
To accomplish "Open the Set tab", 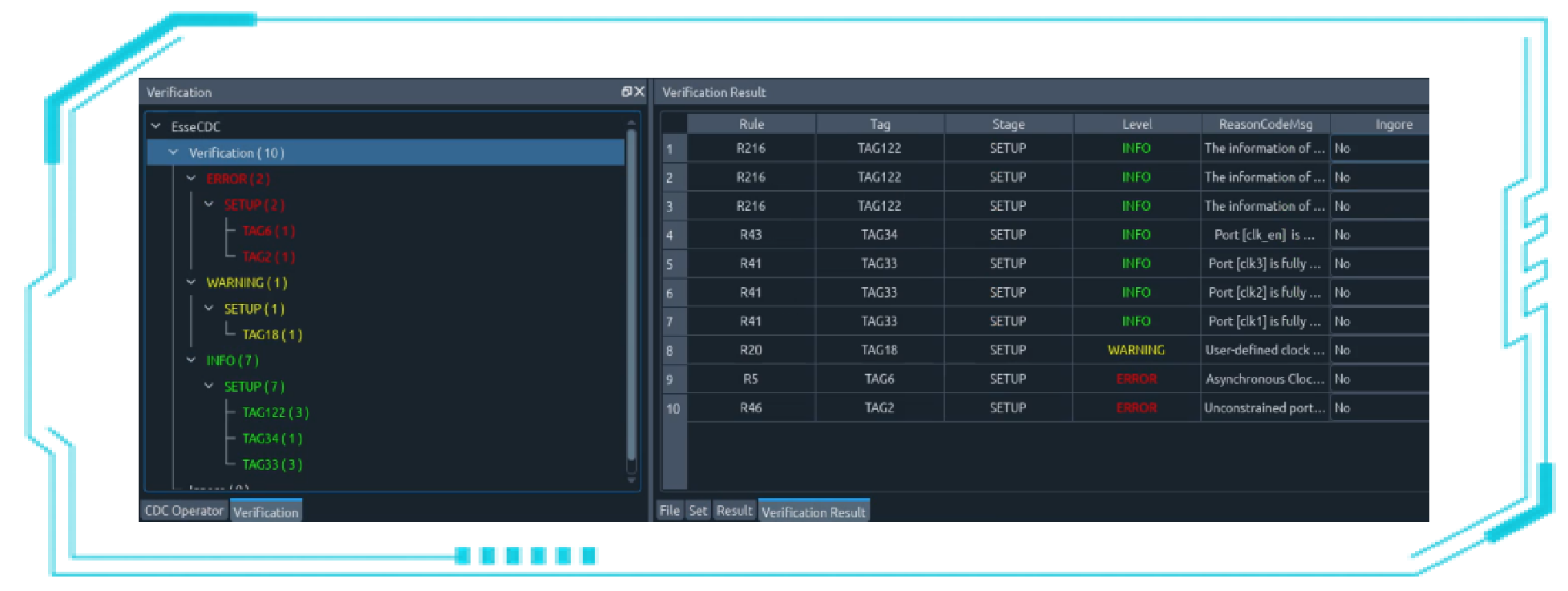I will (698, 511).
